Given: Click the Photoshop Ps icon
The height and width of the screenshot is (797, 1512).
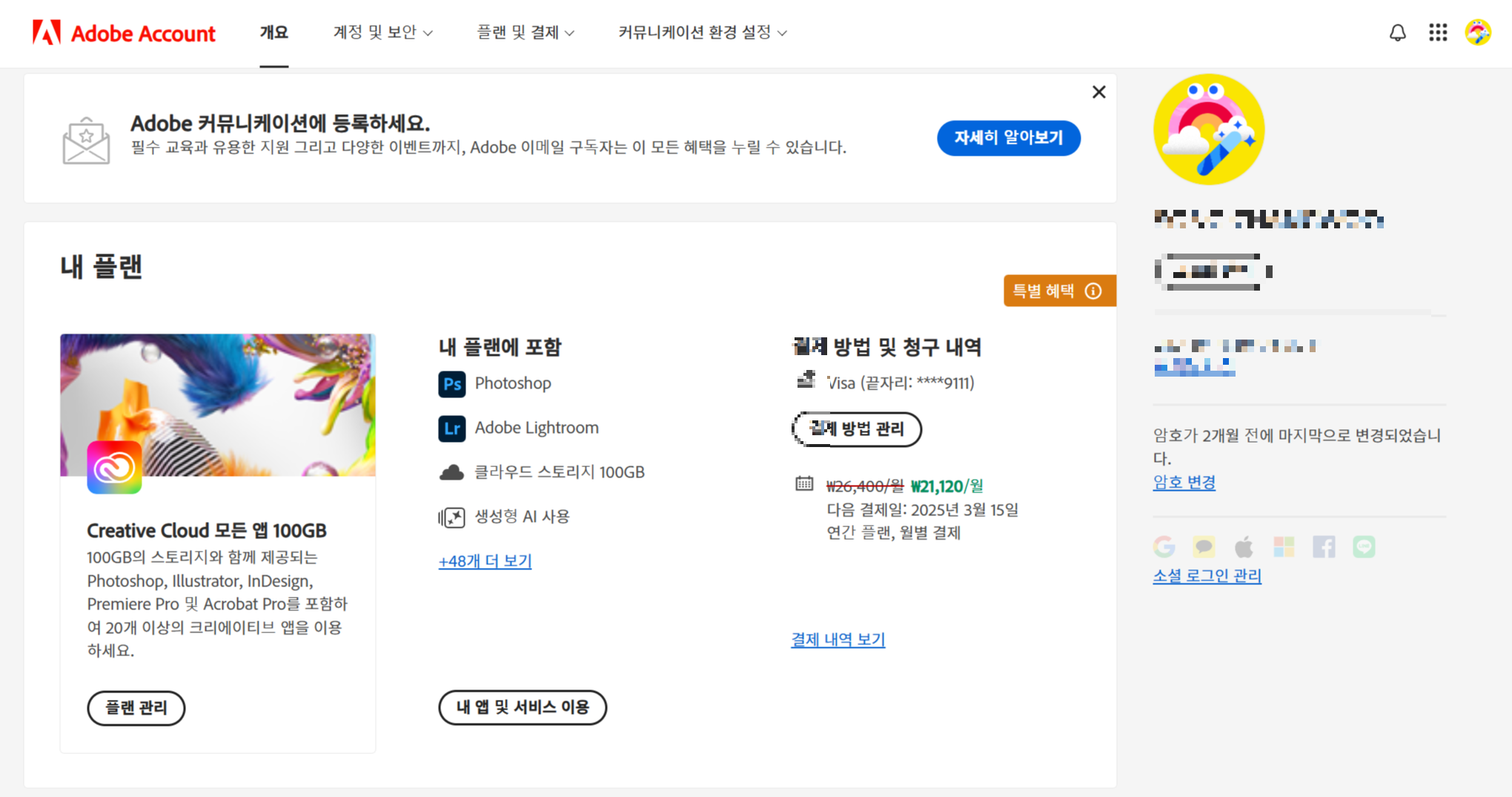Looking at the screenshot, I should coord(451,384).
